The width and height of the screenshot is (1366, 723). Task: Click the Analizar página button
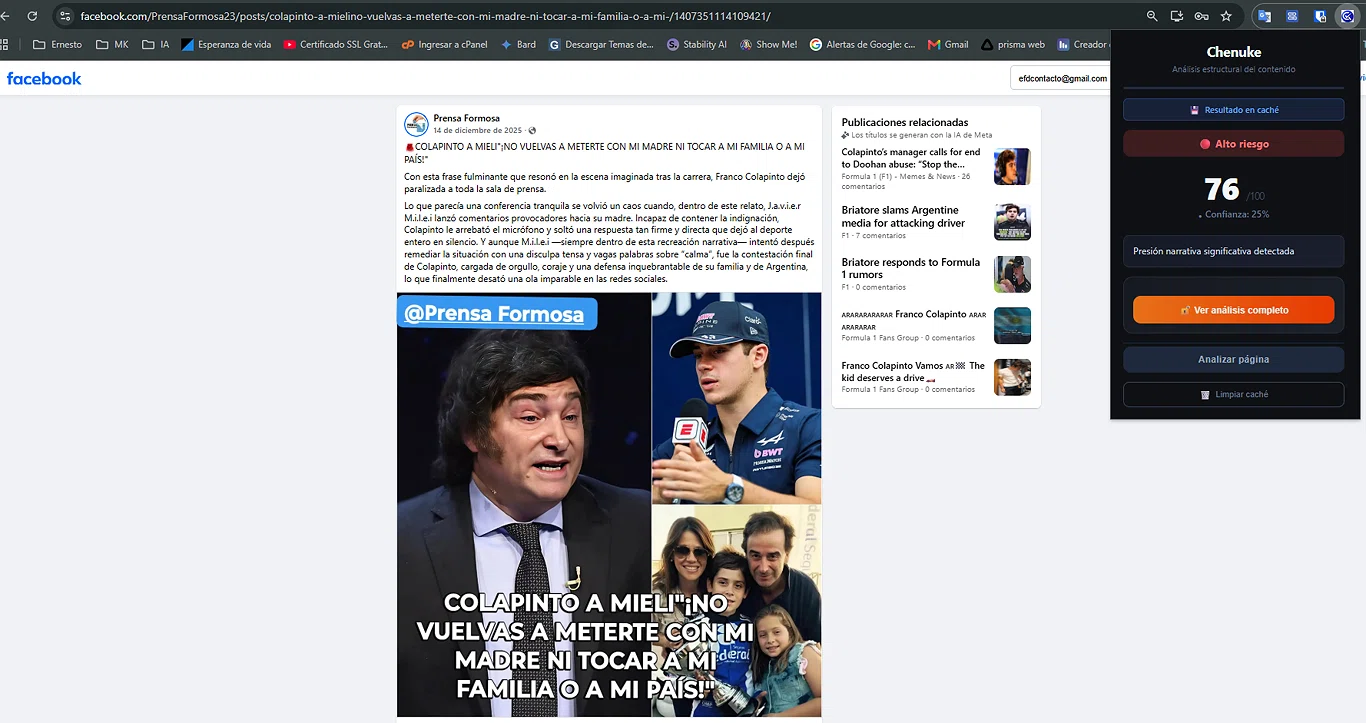(x=1234, y=359)
